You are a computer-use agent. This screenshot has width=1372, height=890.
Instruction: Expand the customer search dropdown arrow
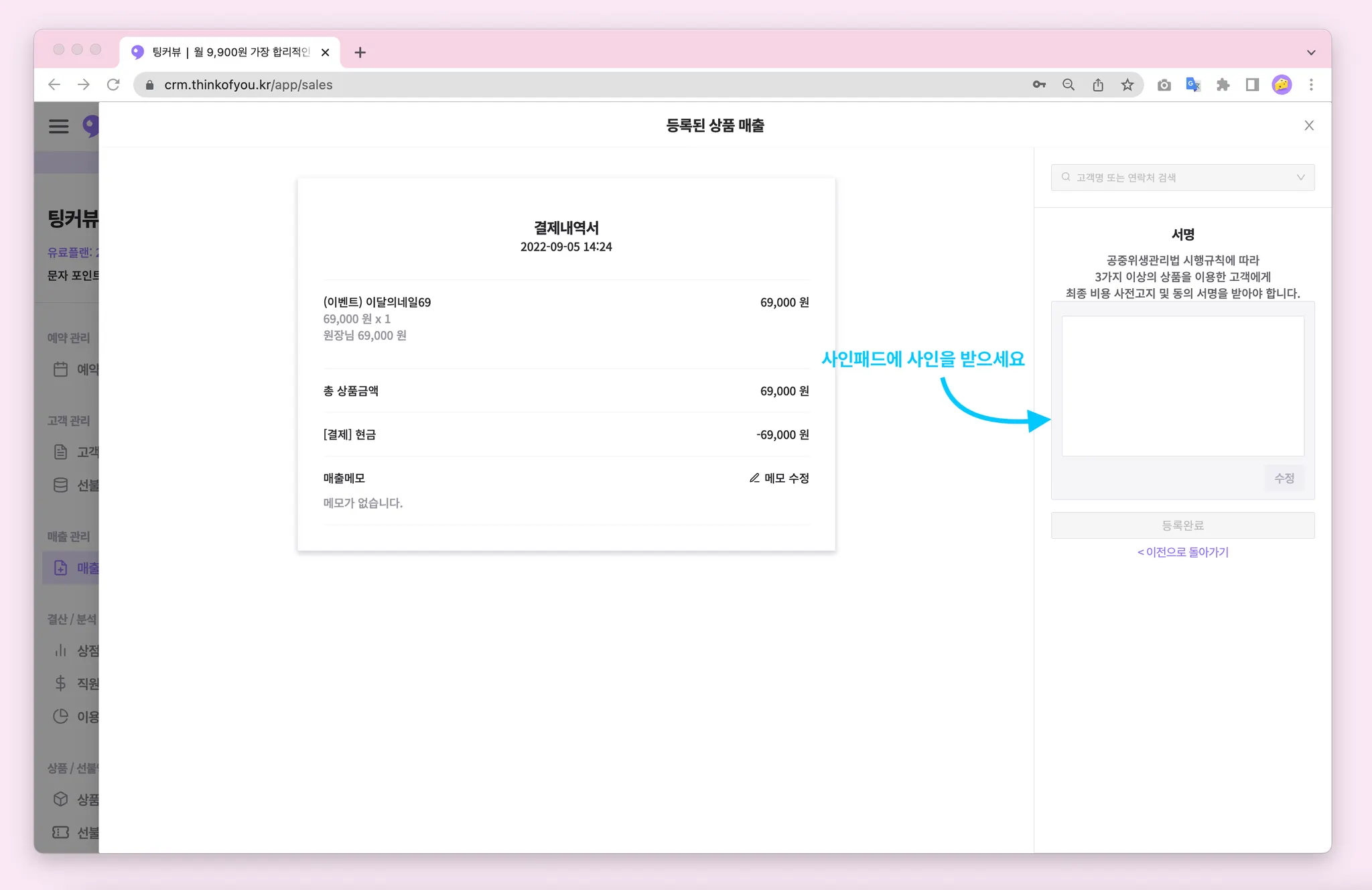(x=1300, y=178)
